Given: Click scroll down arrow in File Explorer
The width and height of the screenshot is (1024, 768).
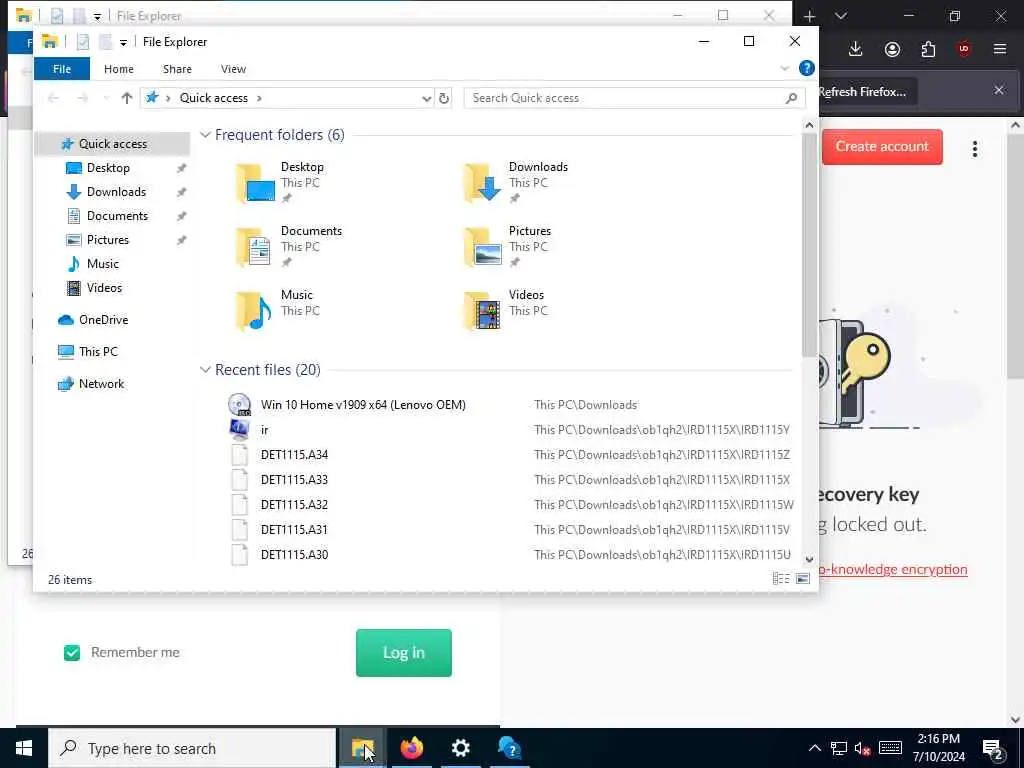Looking at the screenshot, I should pyautogui.click(x=809, y=559).
